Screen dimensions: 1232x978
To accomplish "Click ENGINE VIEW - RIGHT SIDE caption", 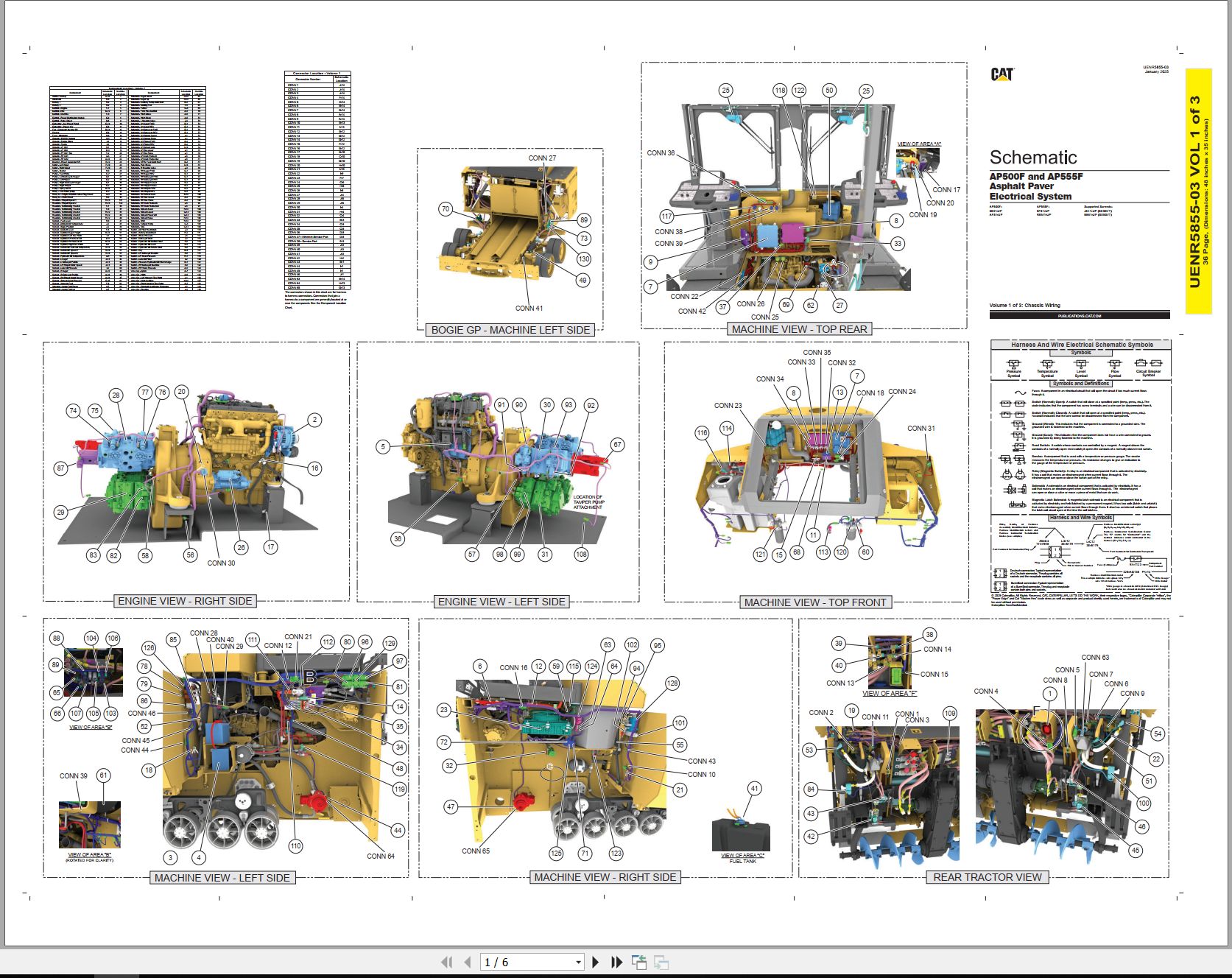I will (185, 601).
